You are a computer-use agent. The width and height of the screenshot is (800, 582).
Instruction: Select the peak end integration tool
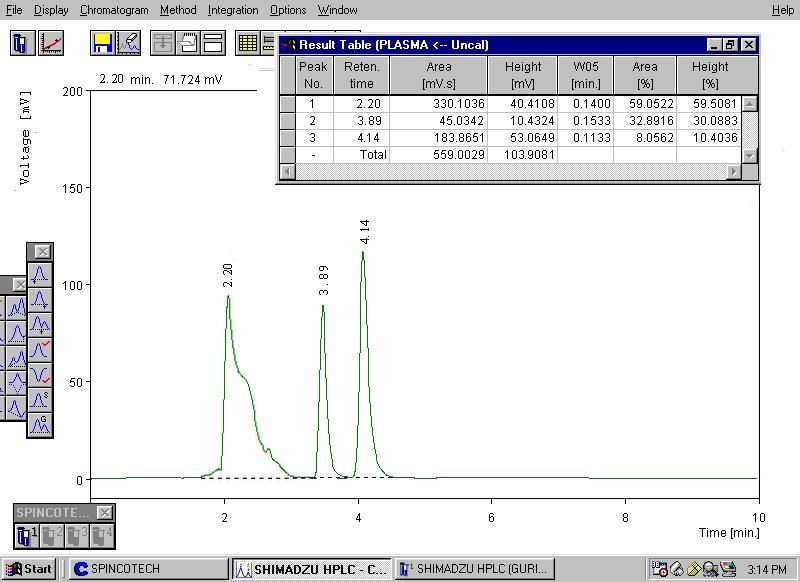[x=40, y=299]
